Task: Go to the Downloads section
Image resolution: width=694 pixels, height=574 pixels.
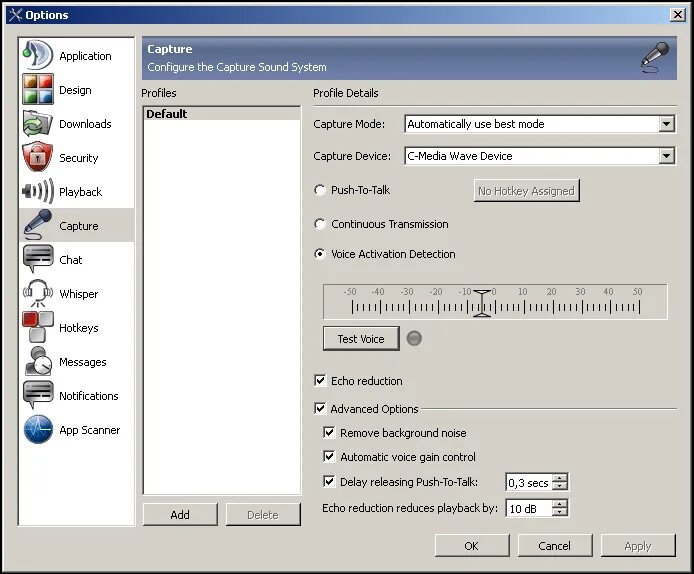Action: [x=85, y=124]
